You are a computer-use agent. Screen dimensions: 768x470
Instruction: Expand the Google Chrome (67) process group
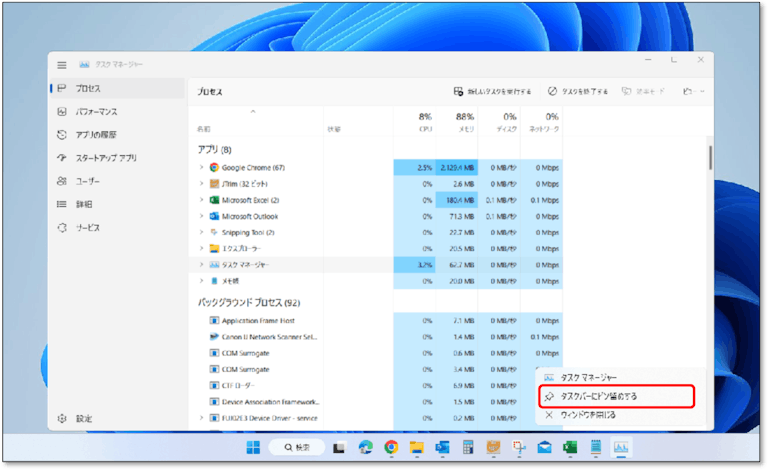pyautogui.click(x=201, y=167)
